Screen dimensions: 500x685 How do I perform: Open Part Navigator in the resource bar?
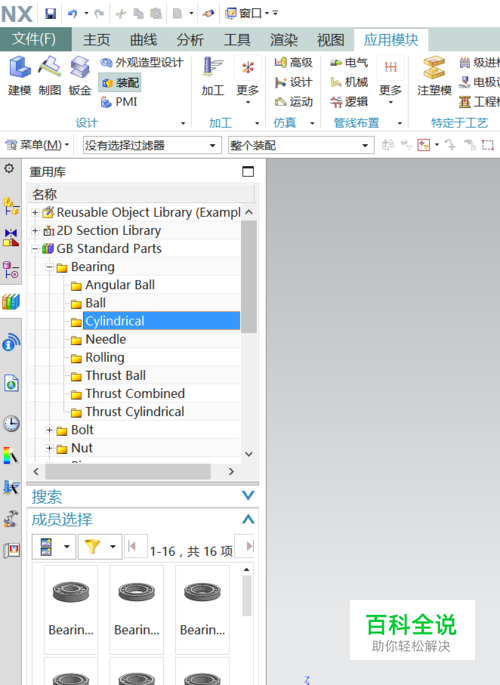[11, 270]
